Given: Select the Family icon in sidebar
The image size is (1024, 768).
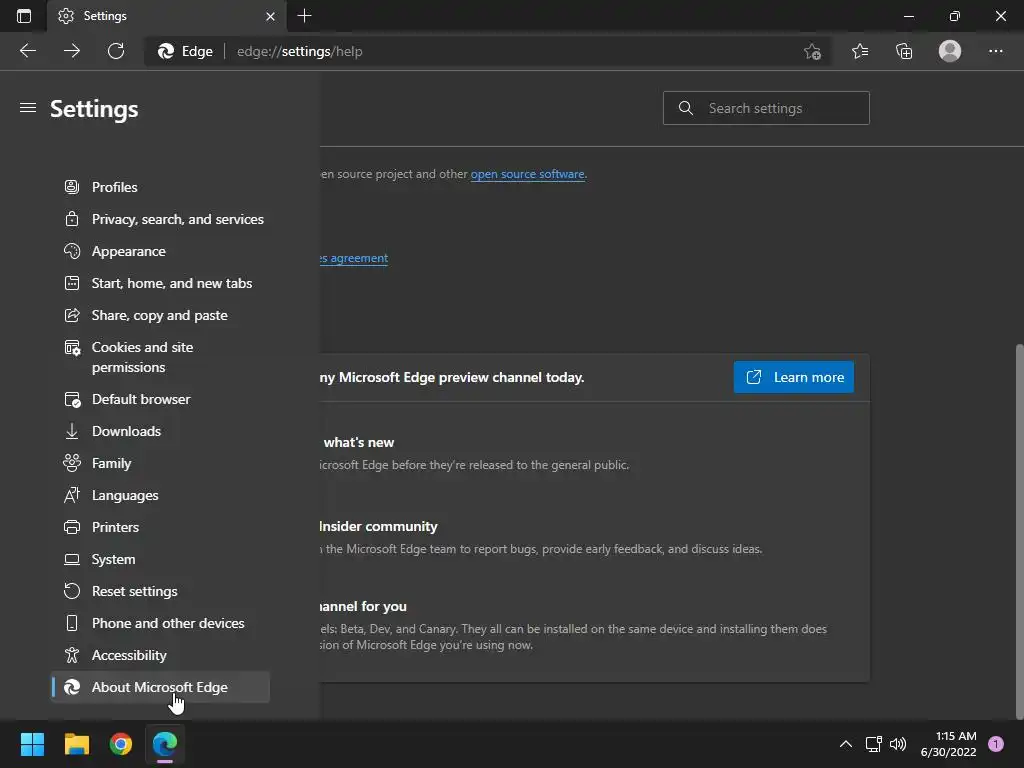Looking at the screenshot, I should pyautogui.click(x=72, y=463).
